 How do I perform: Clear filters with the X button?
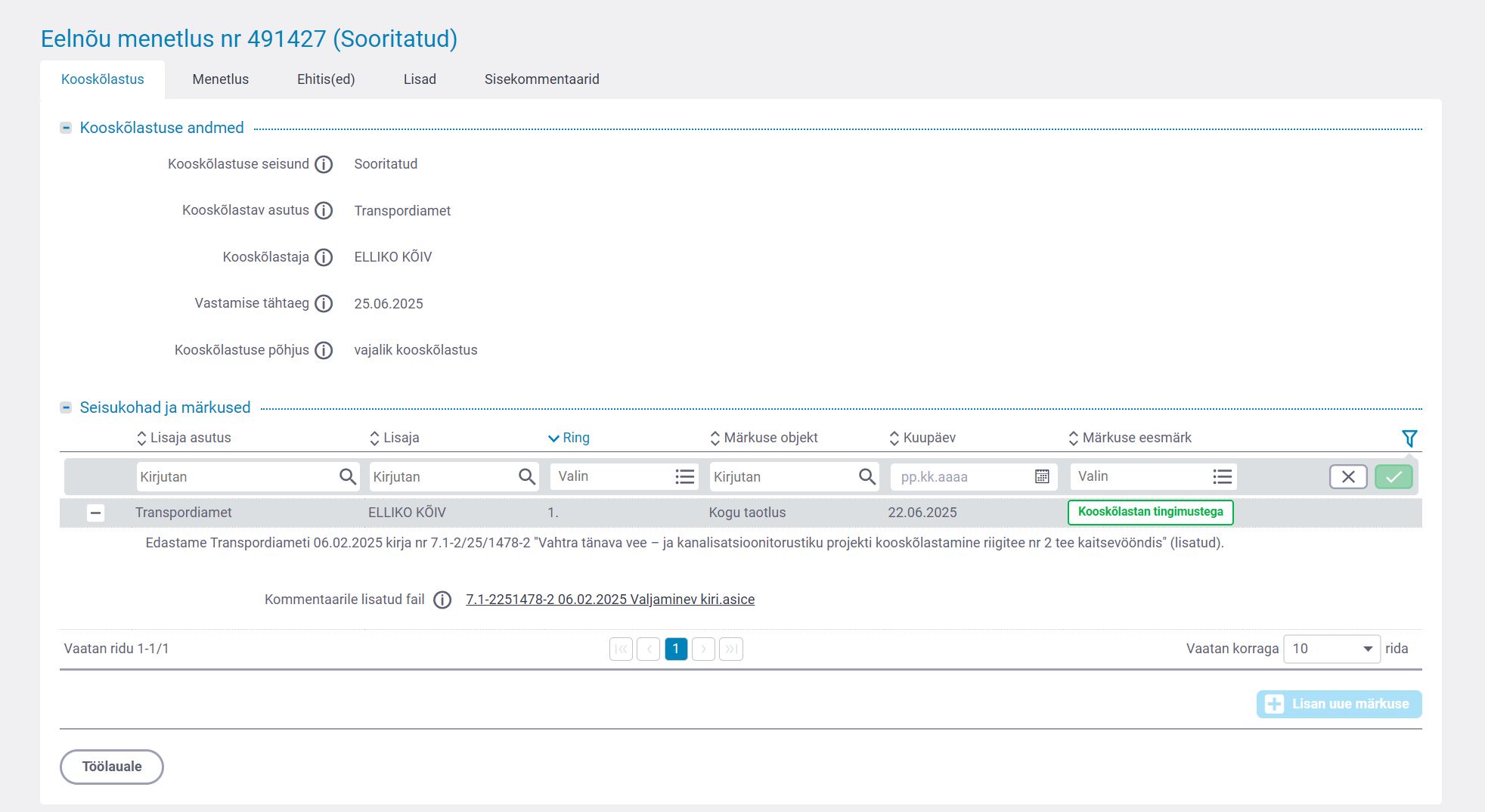click(1348, 477)
